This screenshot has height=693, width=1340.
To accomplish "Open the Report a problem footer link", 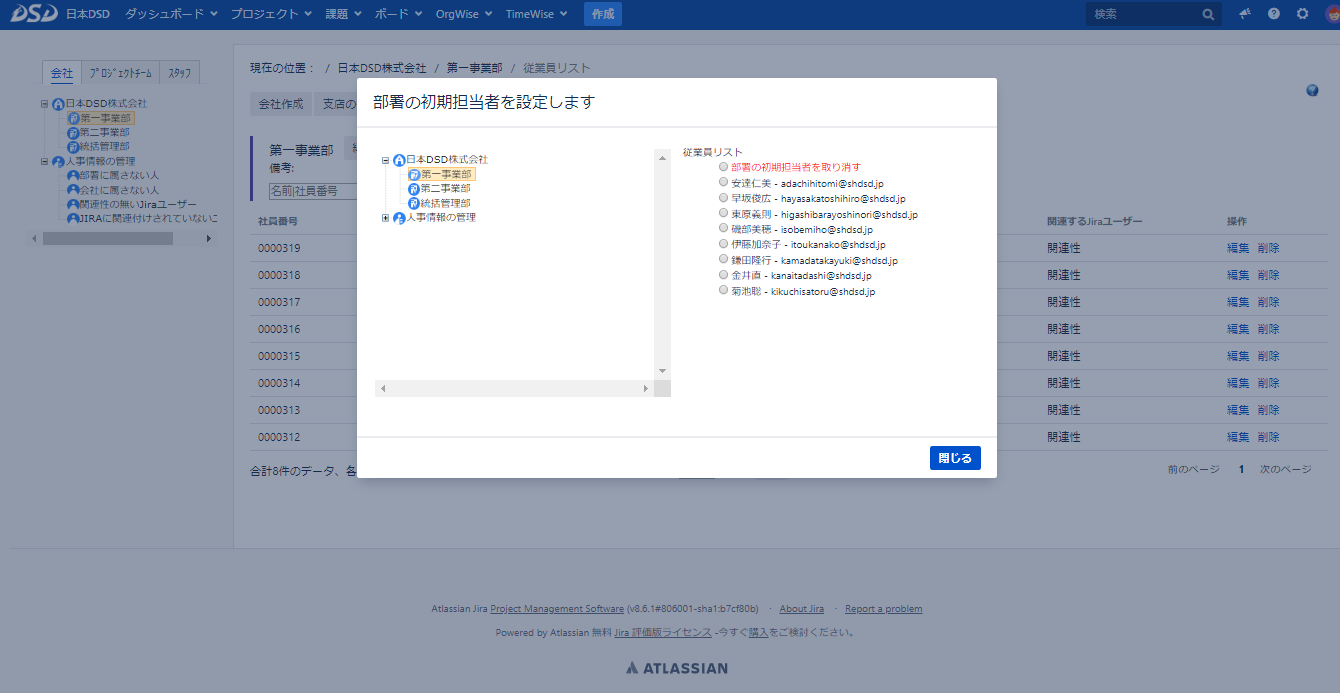I will (x=884, y=609).
